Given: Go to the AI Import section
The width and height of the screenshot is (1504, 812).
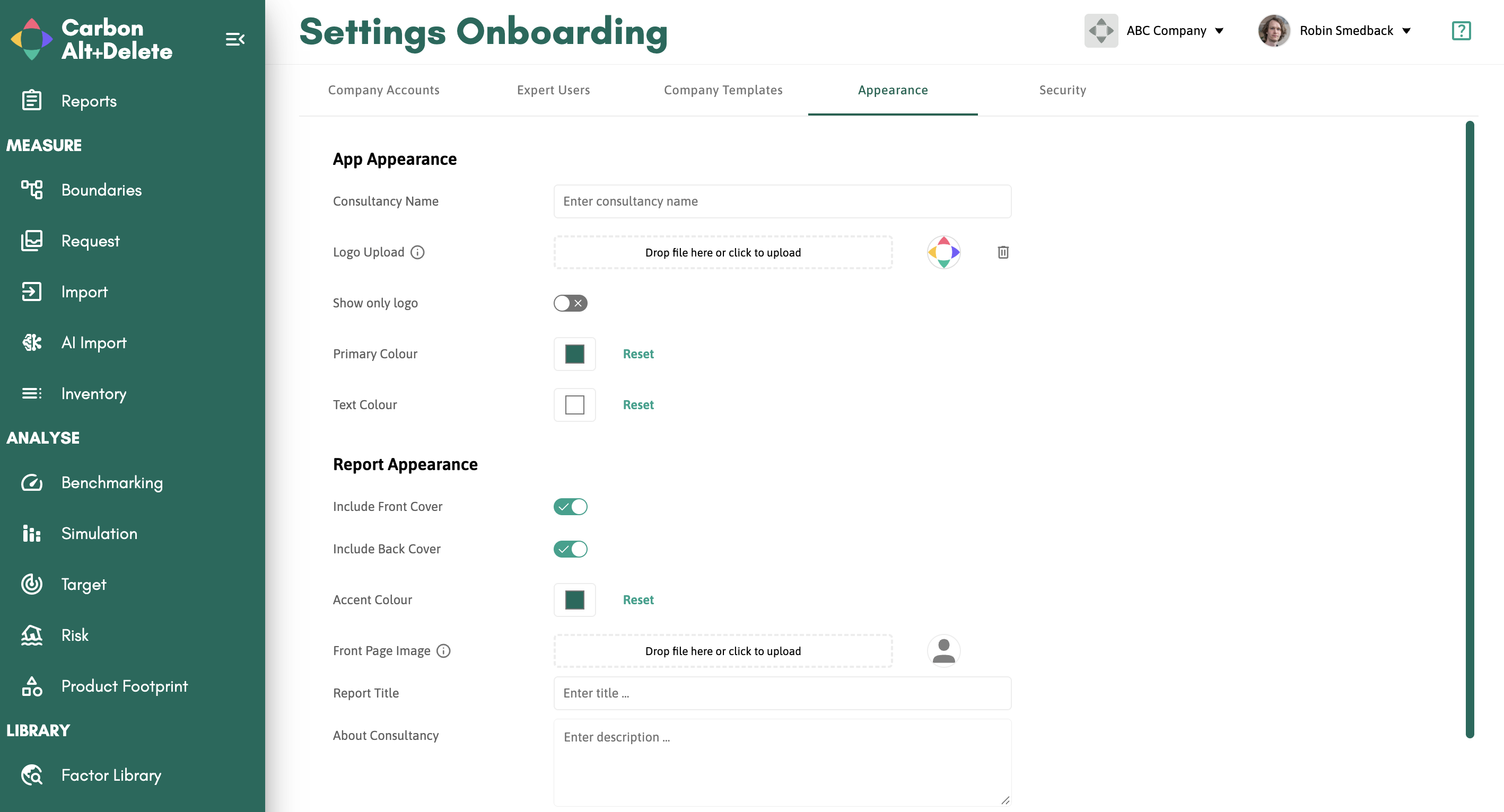Looking at the screenshot, I should point(93,342).
